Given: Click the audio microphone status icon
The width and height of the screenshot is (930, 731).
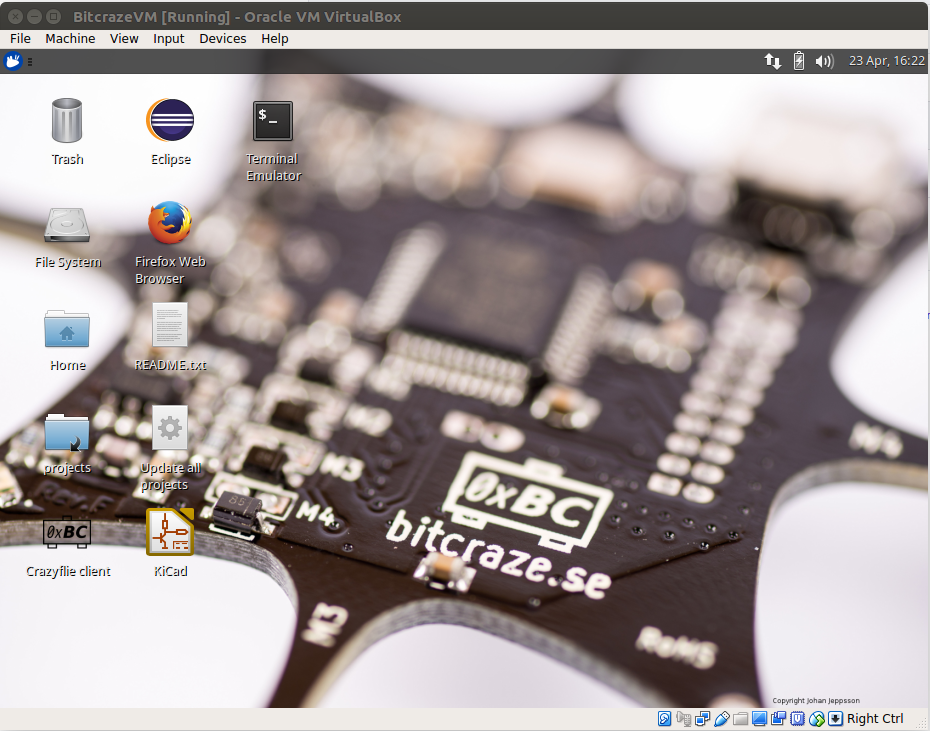Looking at the screenshot, I should (x=683, y=719).
